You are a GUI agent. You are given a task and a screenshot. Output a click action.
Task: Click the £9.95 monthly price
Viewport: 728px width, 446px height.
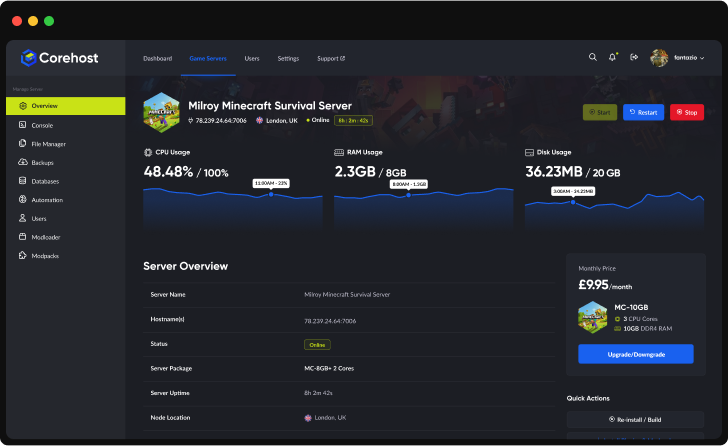click(593, 284)
